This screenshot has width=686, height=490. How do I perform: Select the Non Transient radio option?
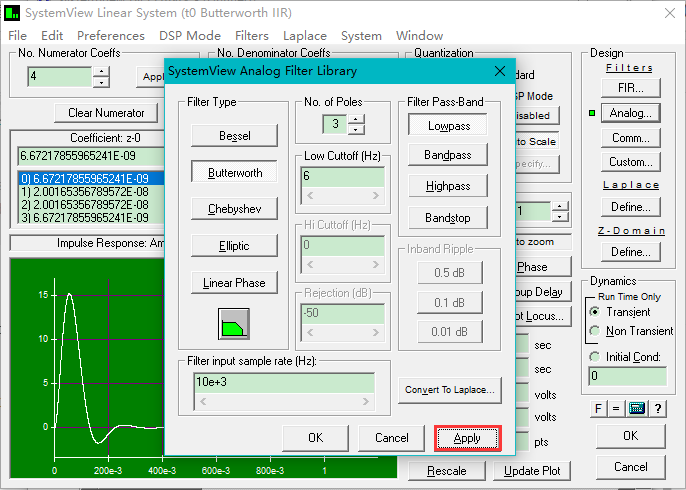point(595,331)
